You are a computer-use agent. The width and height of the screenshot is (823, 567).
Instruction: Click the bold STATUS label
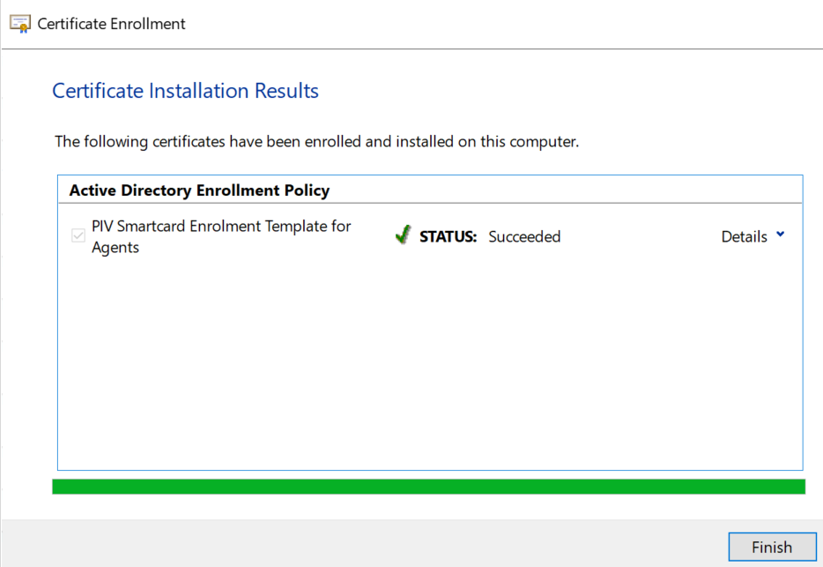448,237
